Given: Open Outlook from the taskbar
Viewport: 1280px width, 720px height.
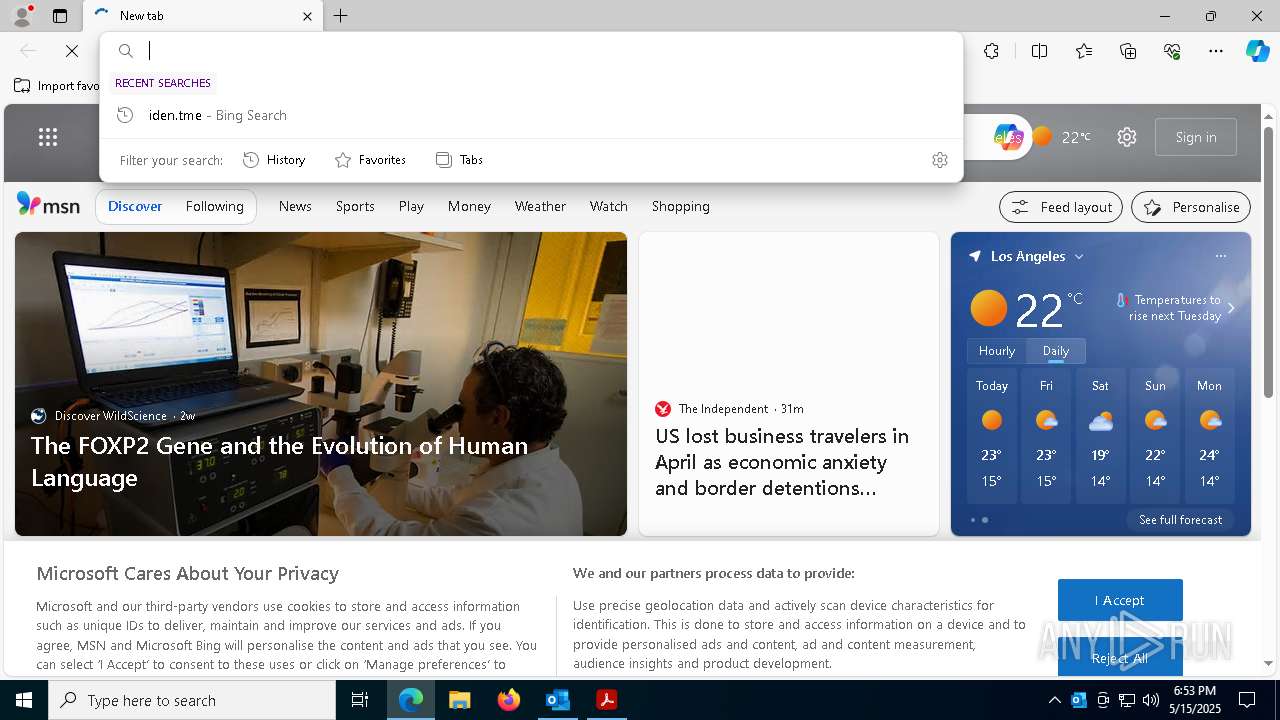Looking at the screenshot, I should coord(557,700).
